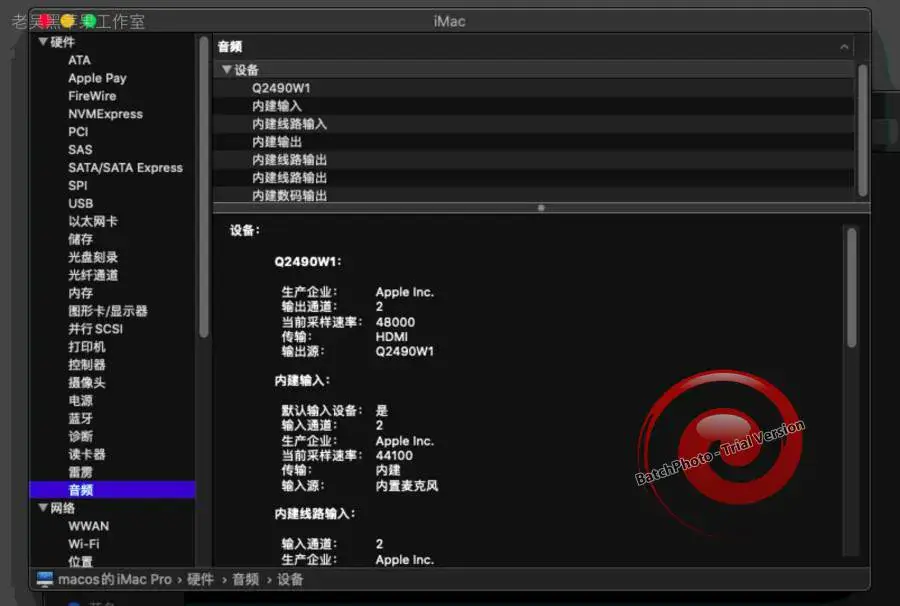Image resolution: width=900 pixels, height=606 pixels.
Task: Open the NVMExpress section
Action: coord(105,114)
